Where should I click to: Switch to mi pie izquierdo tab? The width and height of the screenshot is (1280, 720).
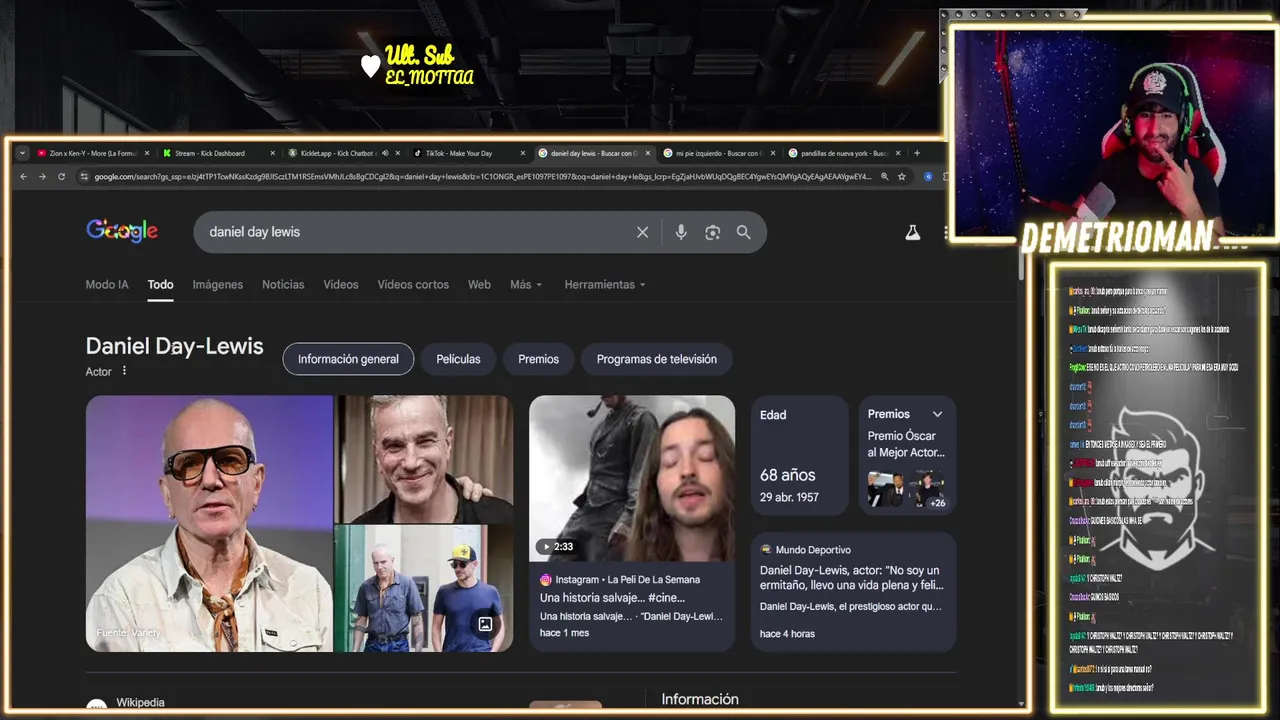pos(718,153)
